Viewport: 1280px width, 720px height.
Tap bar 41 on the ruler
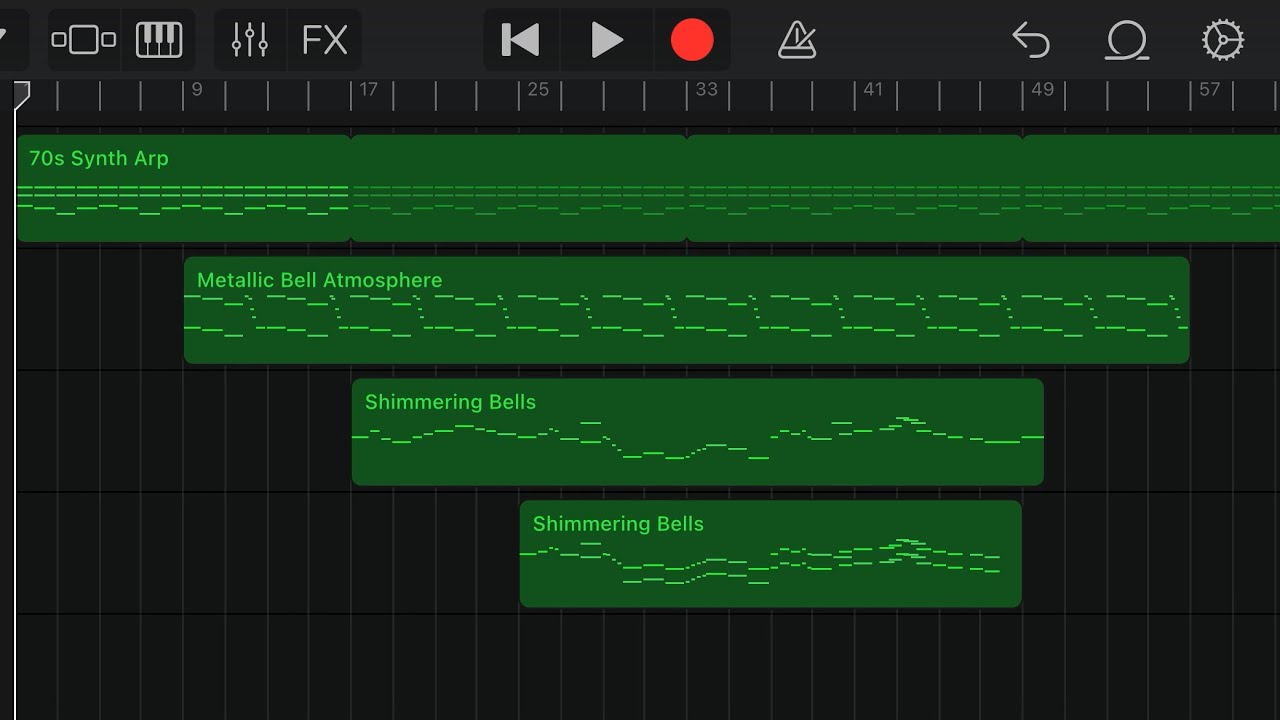[x=873, y=90]
